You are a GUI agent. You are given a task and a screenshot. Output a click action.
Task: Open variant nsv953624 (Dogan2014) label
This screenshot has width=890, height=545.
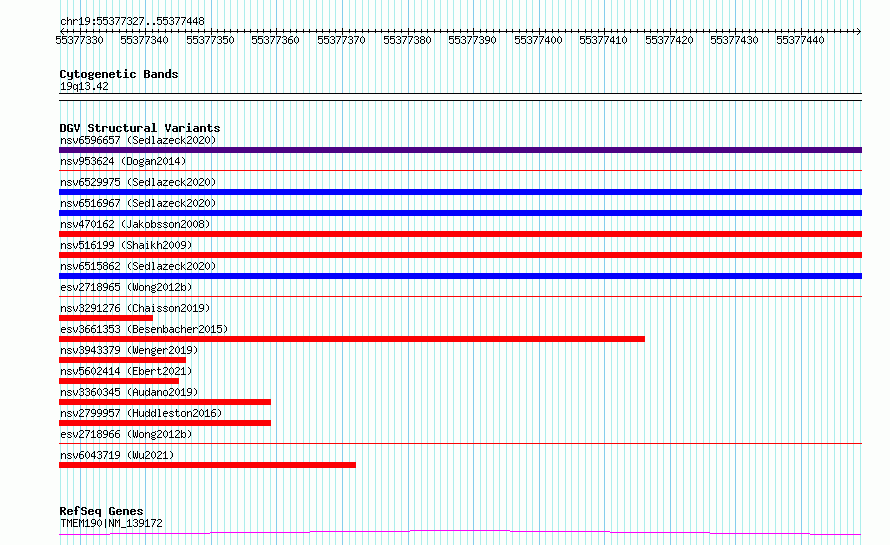tap(123, 161)
